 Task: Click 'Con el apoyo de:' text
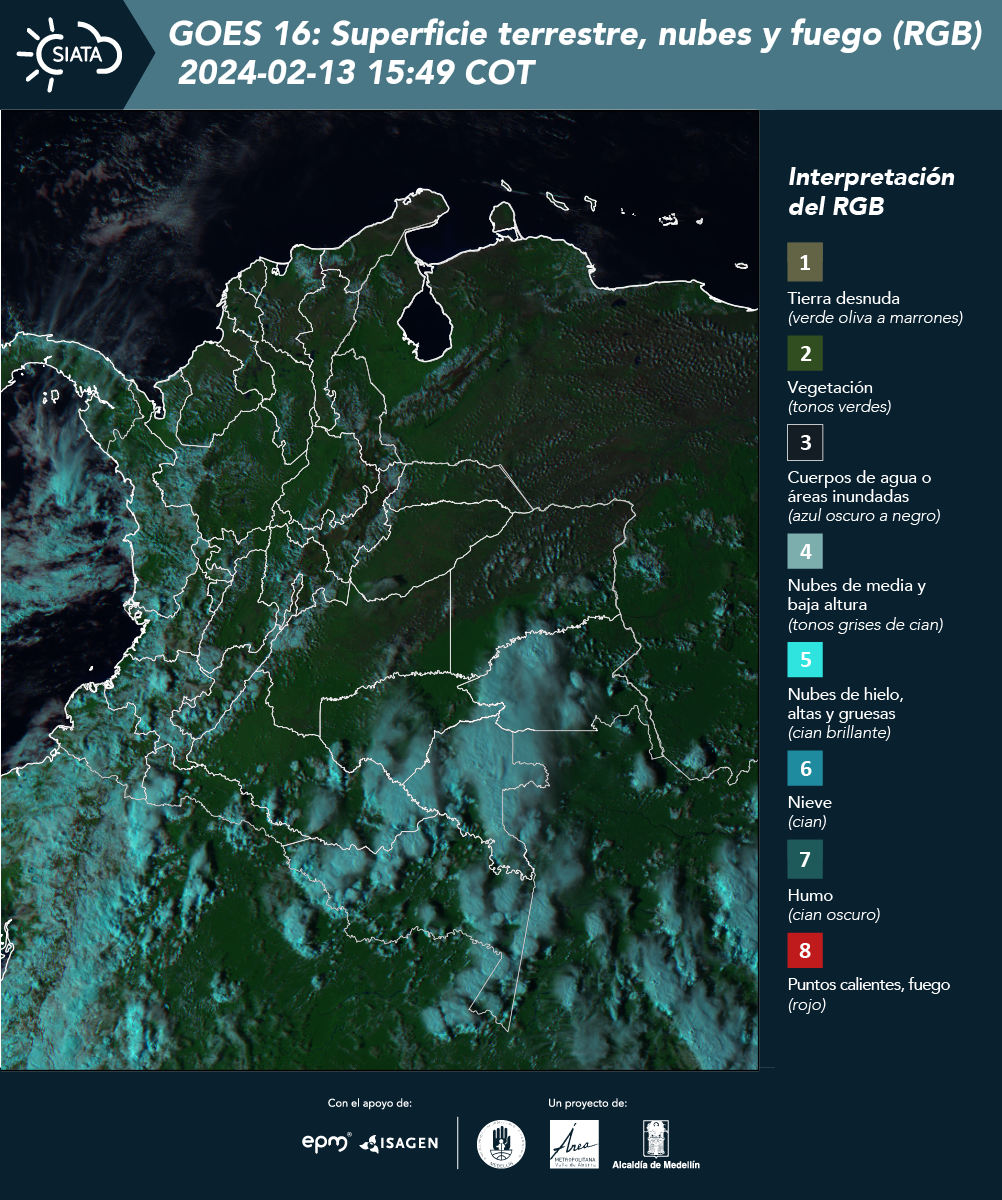[370, 1103]
